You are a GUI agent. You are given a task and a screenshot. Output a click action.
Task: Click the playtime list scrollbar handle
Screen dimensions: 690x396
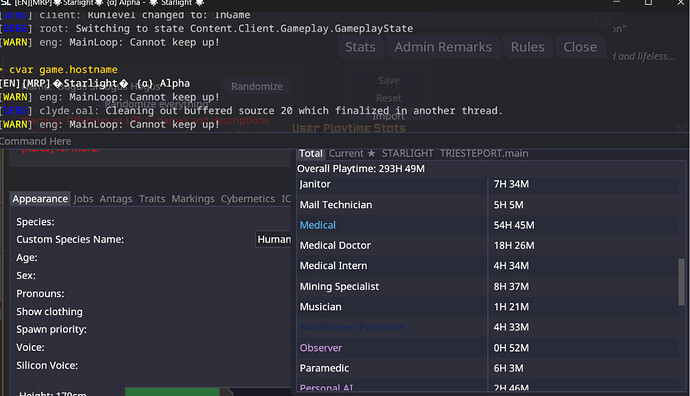click(682, 282)
